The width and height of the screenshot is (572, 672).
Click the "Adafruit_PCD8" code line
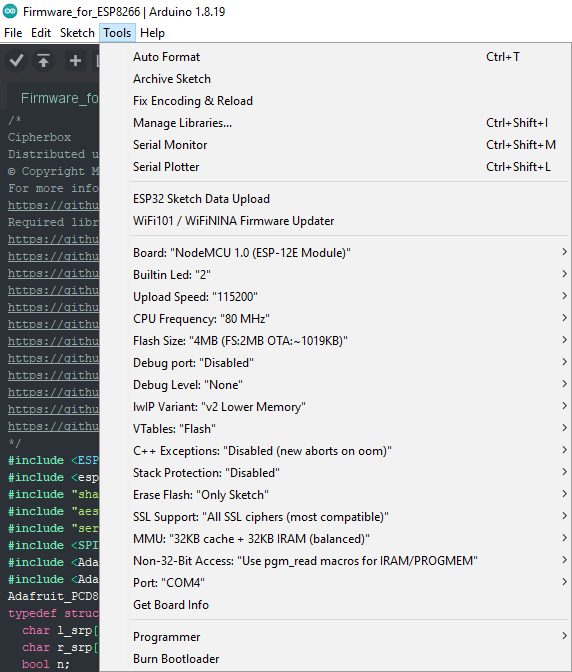(x=53, y=596)
